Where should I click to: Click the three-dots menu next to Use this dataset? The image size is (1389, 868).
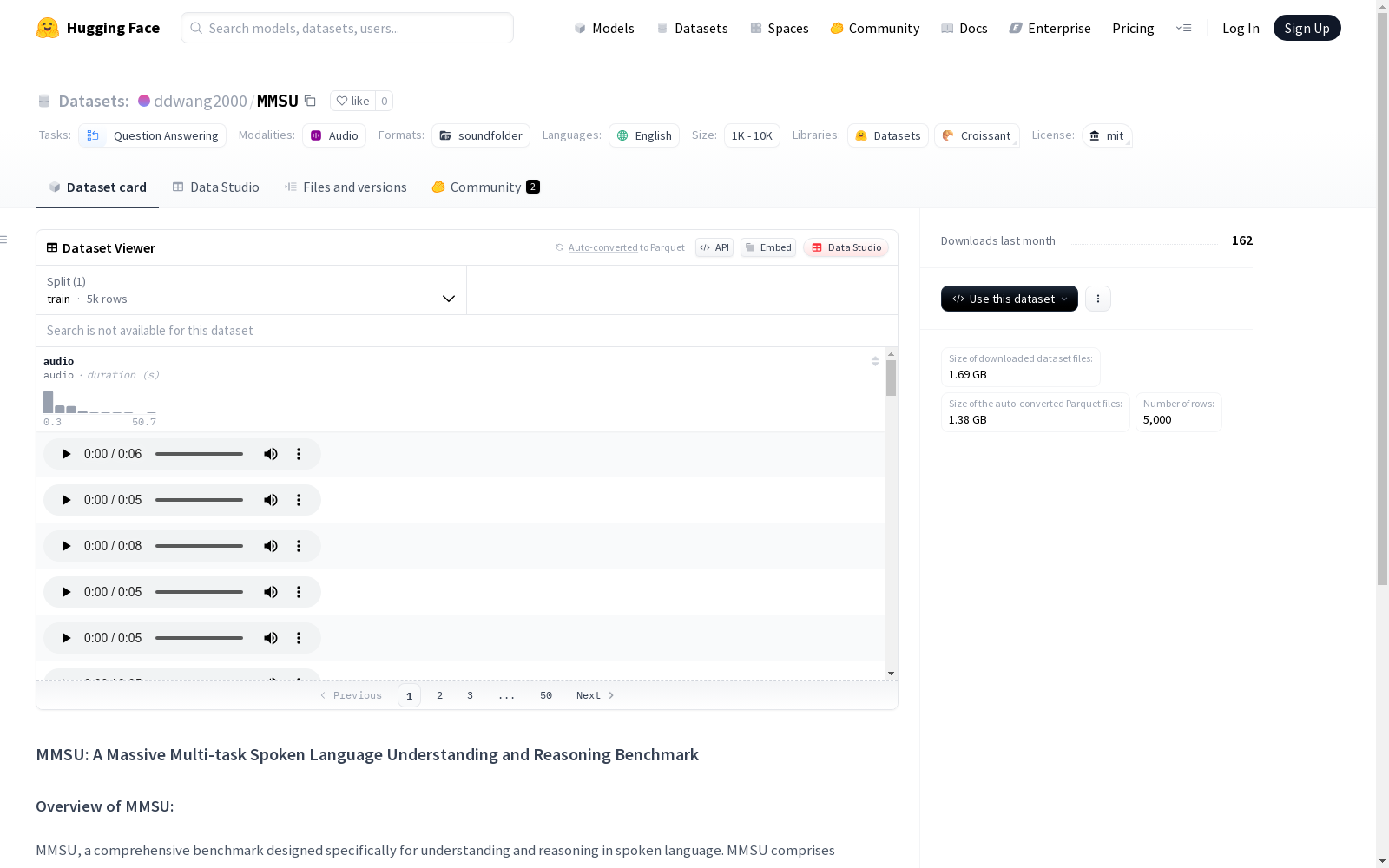(x=1097, y=299)
